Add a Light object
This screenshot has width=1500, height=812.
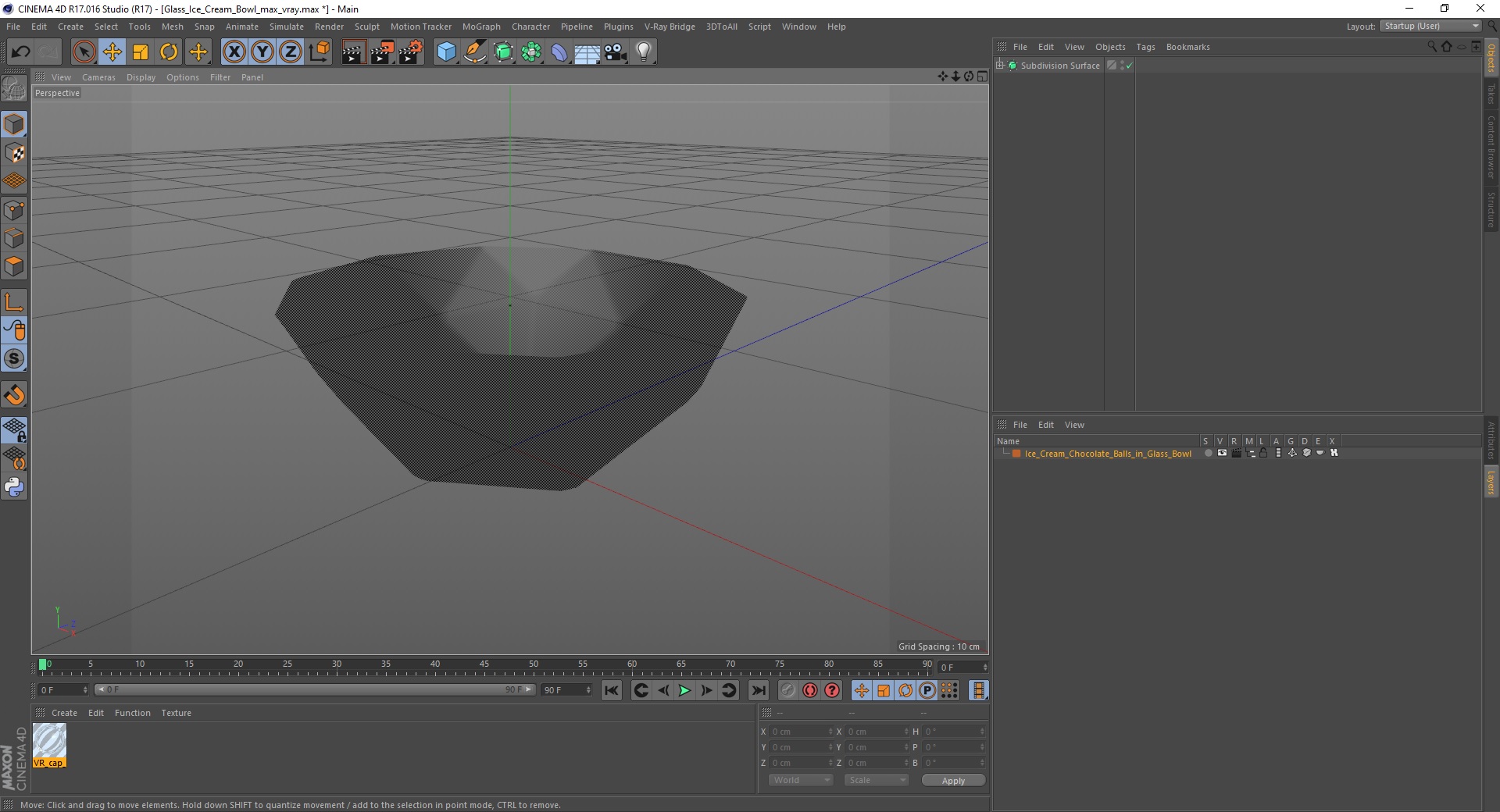point(644,52)
